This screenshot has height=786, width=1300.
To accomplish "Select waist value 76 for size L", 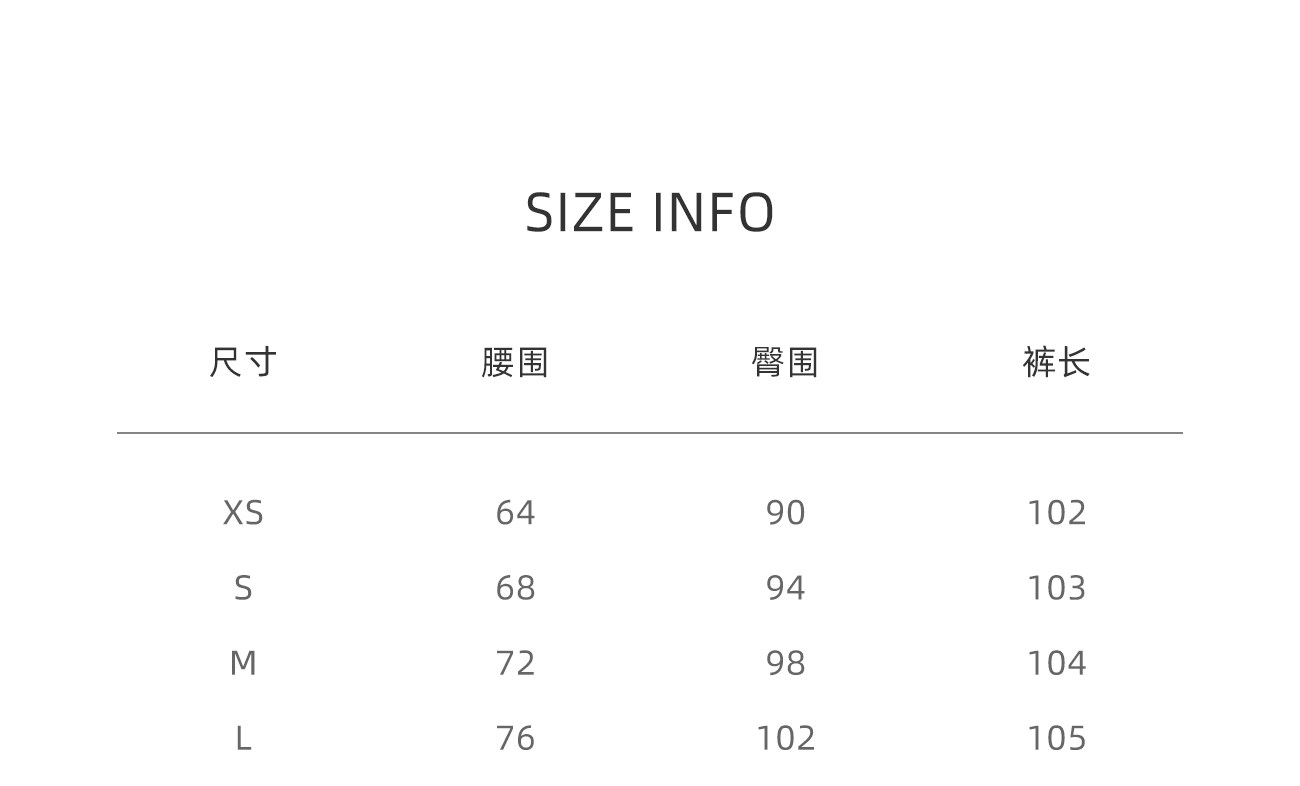I will point(515,739).
